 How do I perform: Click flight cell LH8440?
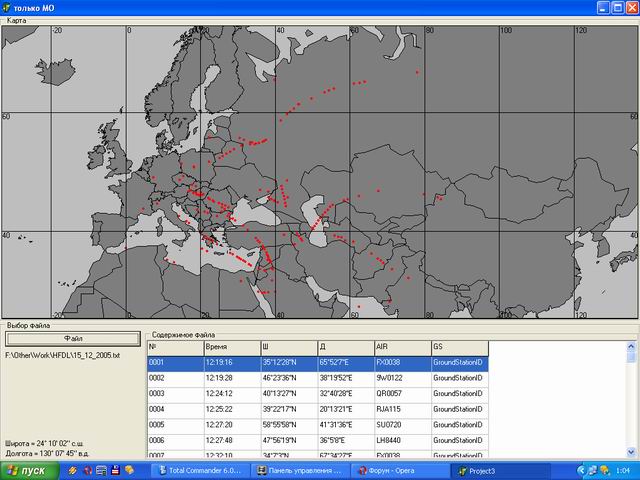point(402,440)
